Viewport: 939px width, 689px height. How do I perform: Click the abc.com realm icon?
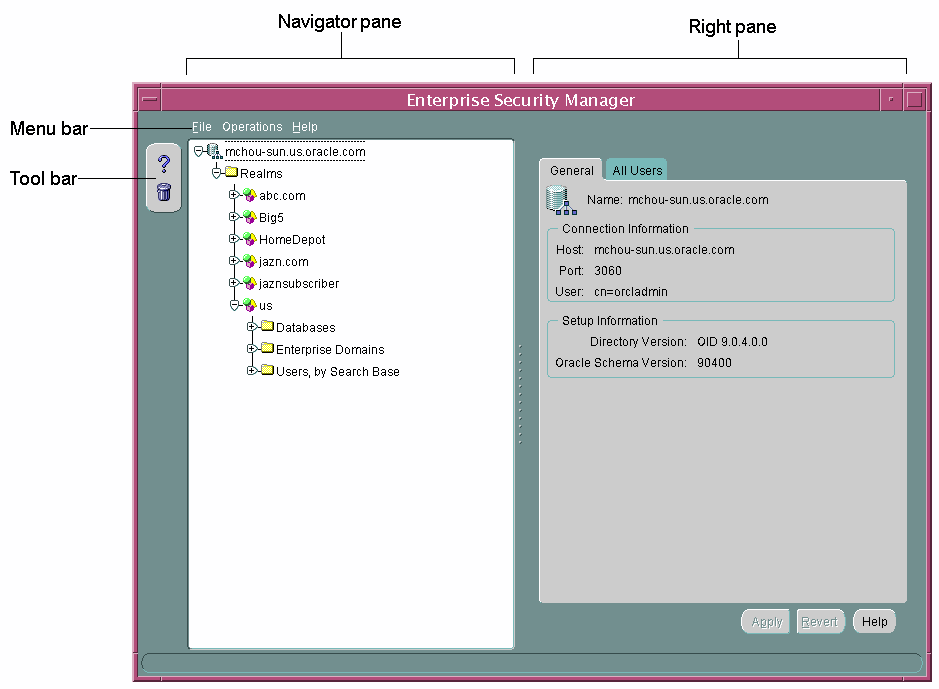pos(250,196)
